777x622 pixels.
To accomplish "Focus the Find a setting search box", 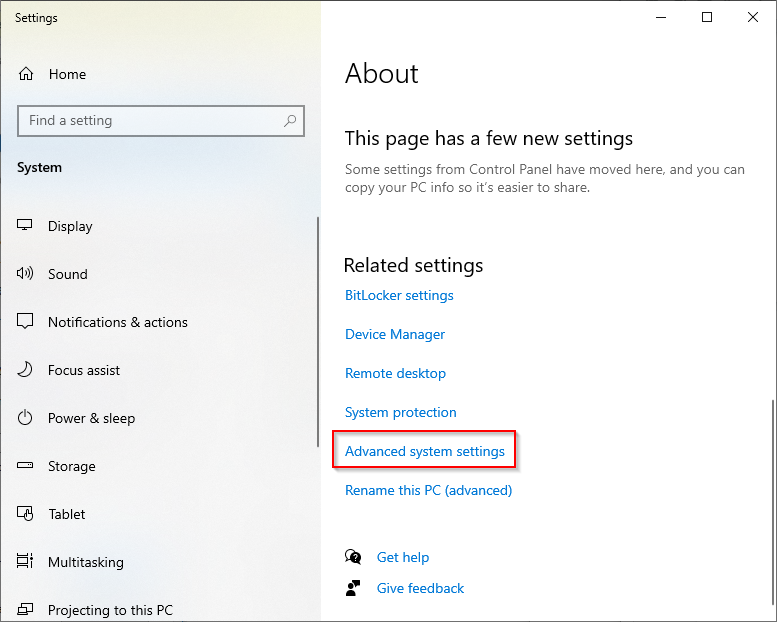I will pyautogui.click(x=150, y=121).
